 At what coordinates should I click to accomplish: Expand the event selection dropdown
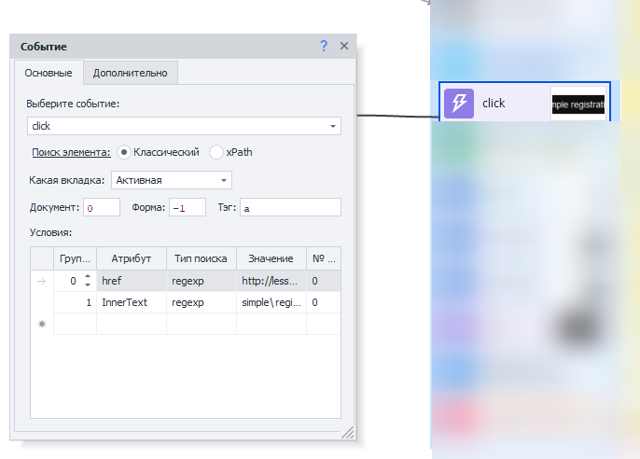click(332, 126)
